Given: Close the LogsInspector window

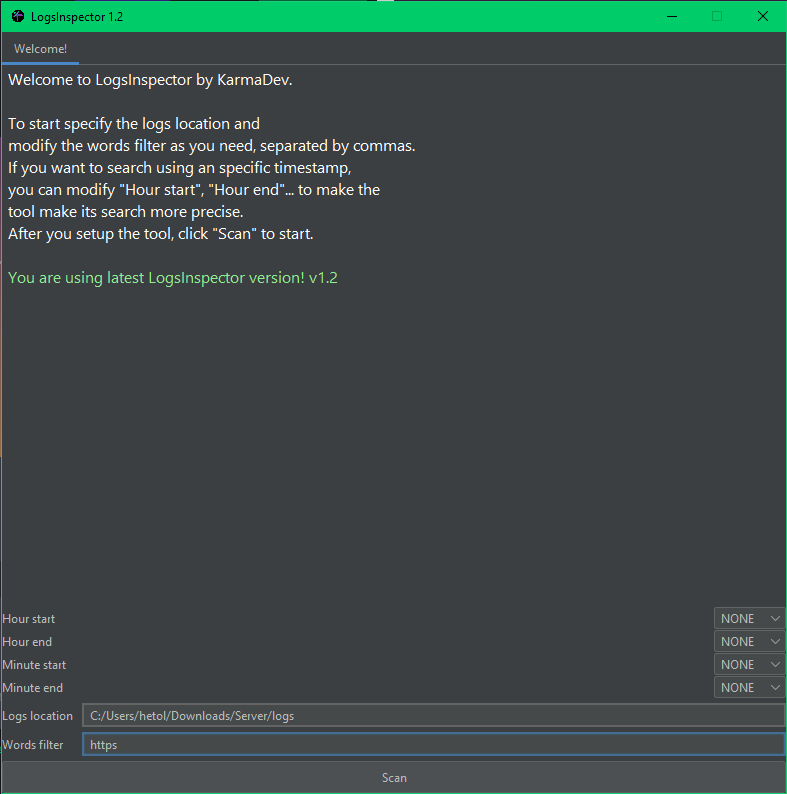Looking at the screenshot, I should (762, 16).
